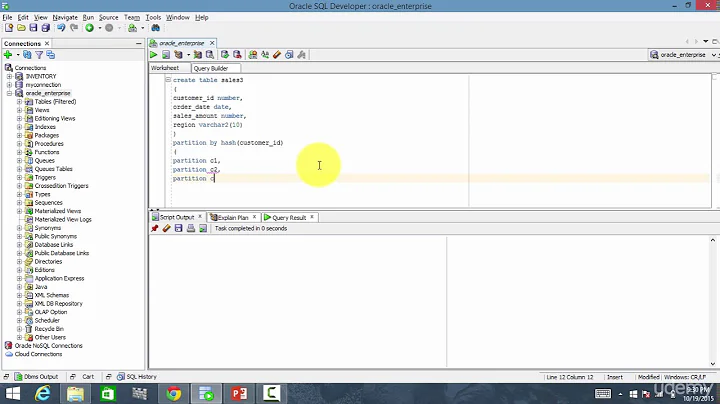720x404 pixels.
Task: Click the To Upper/Lower Case icon
Action: (x=265, y=55)
